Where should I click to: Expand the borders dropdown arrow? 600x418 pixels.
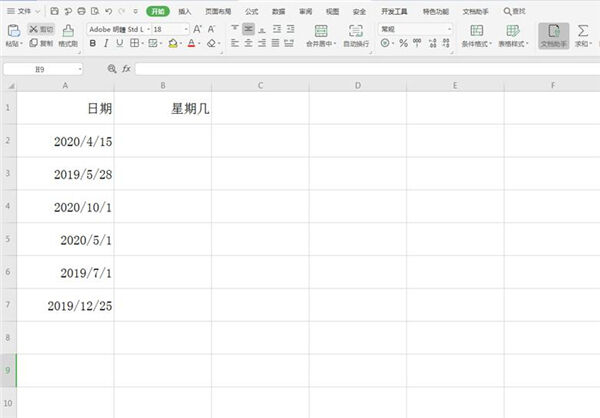pyautogui.click(x=143, y=44)
